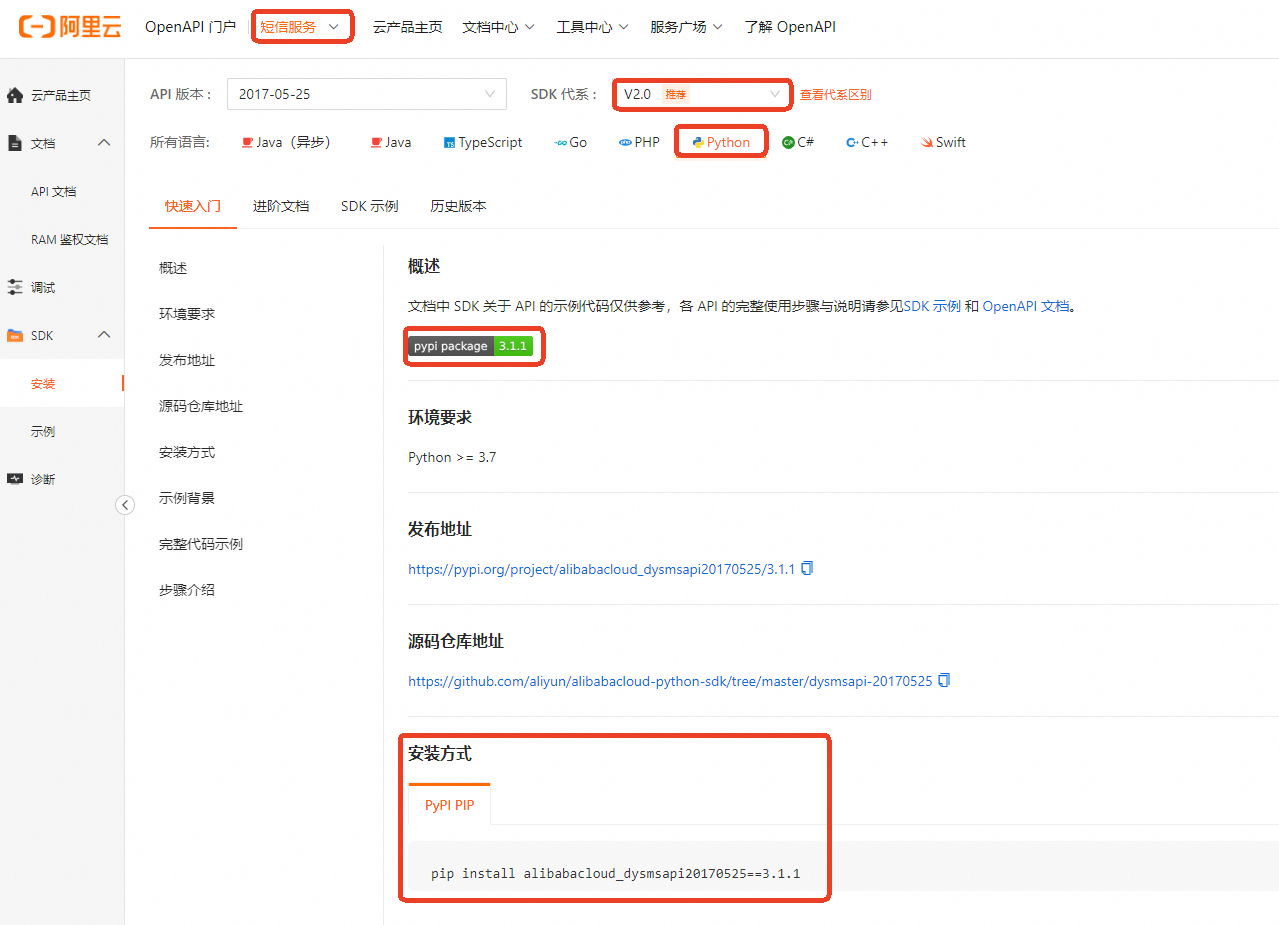Image resolution: width=1279 pixels, height=925 pixels.
Task: Switch to the PHP language option
Action: (638, 142)
